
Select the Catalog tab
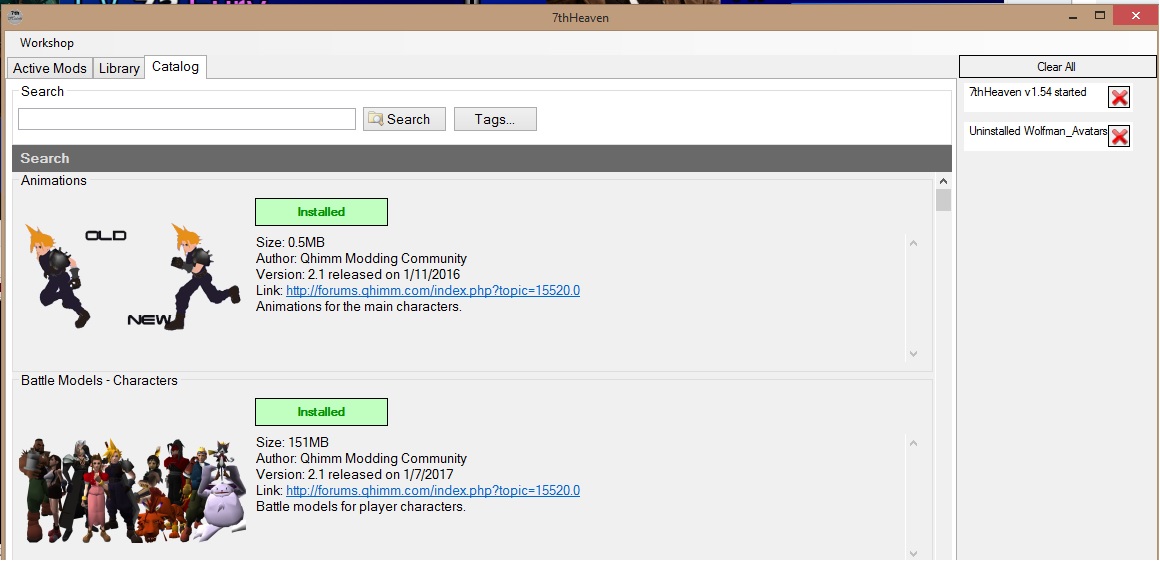coord(175,67)
